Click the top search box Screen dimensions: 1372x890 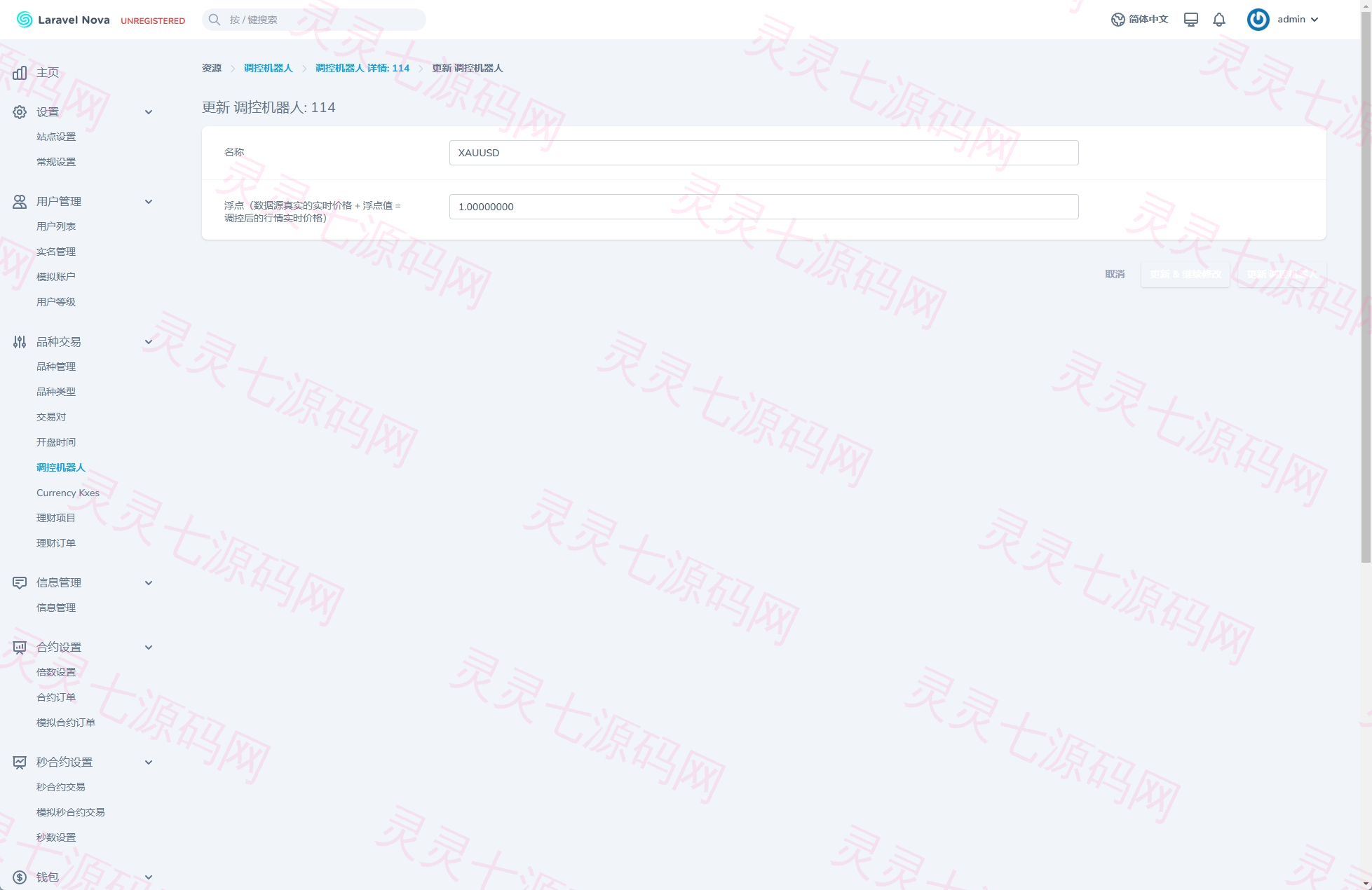point(314,20)
